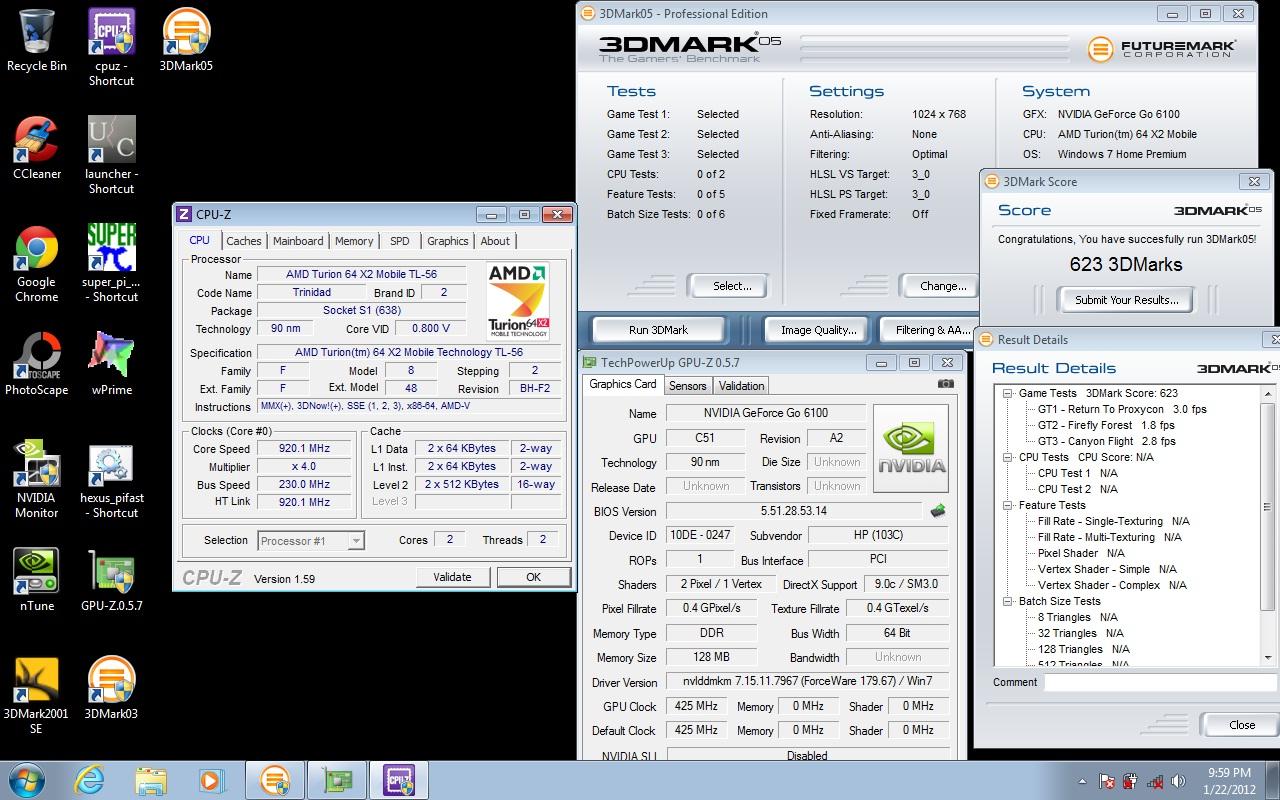Select GT2 - Firefly Forest result
This screenshot has height=800, width=1280.
1106,425
